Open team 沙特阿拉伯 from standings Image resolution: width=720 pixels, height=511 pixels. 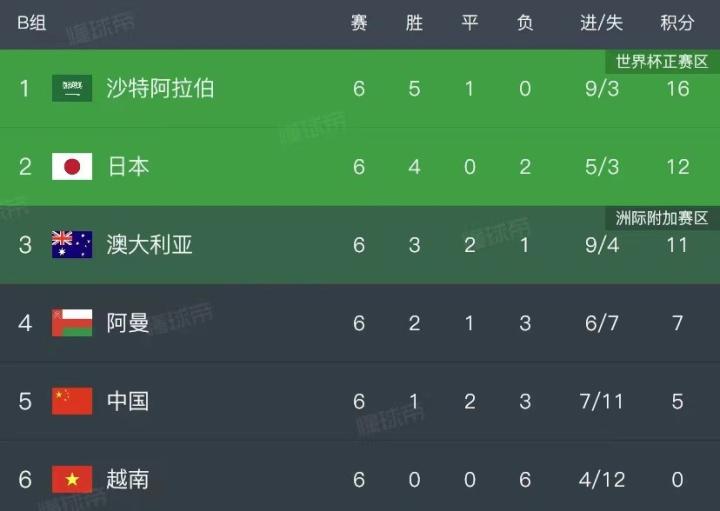tap(160, 88)
